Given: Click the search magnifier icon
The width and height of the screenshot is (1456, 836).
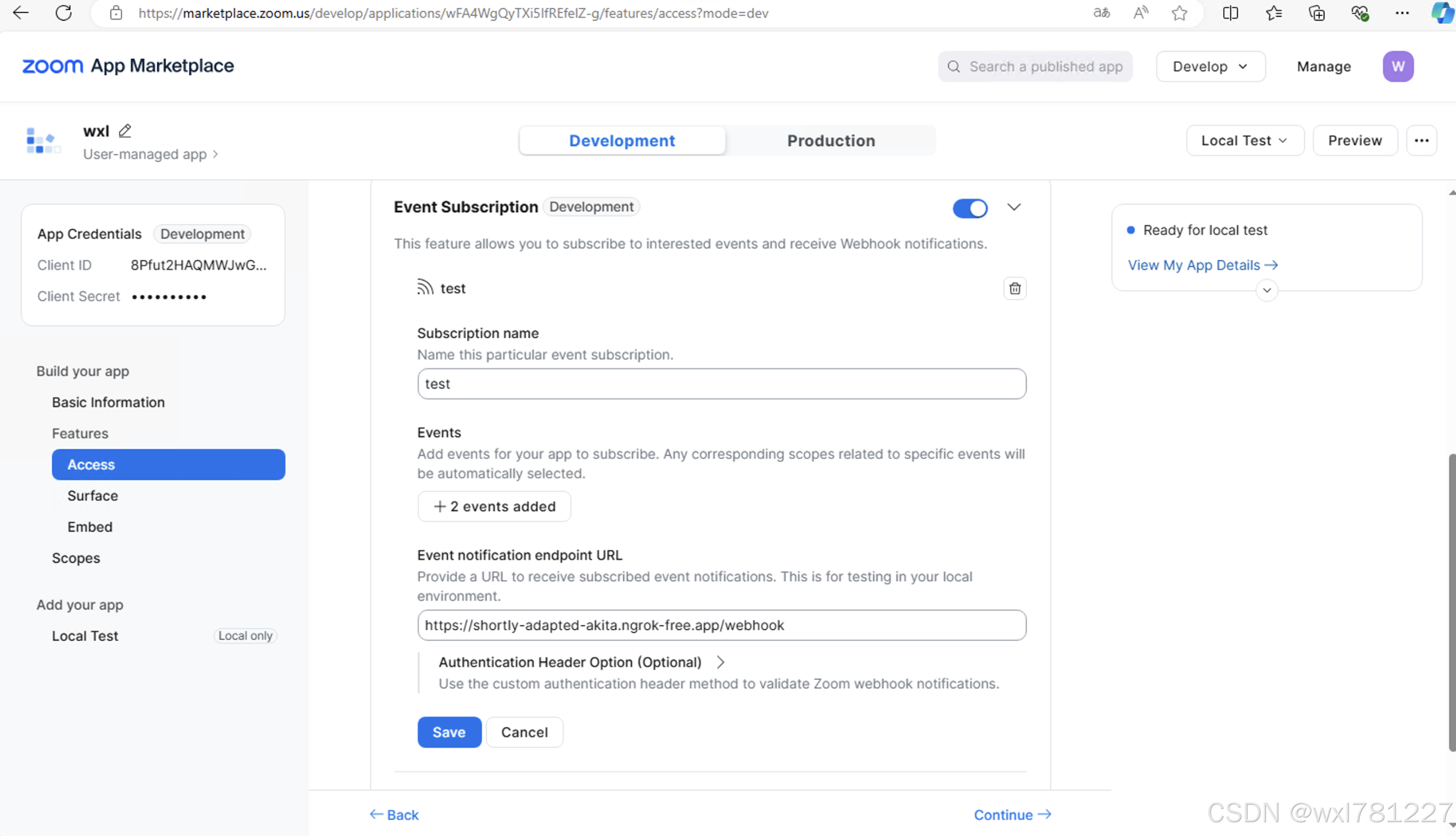Looking at the screenshot, I should (954, 67).
